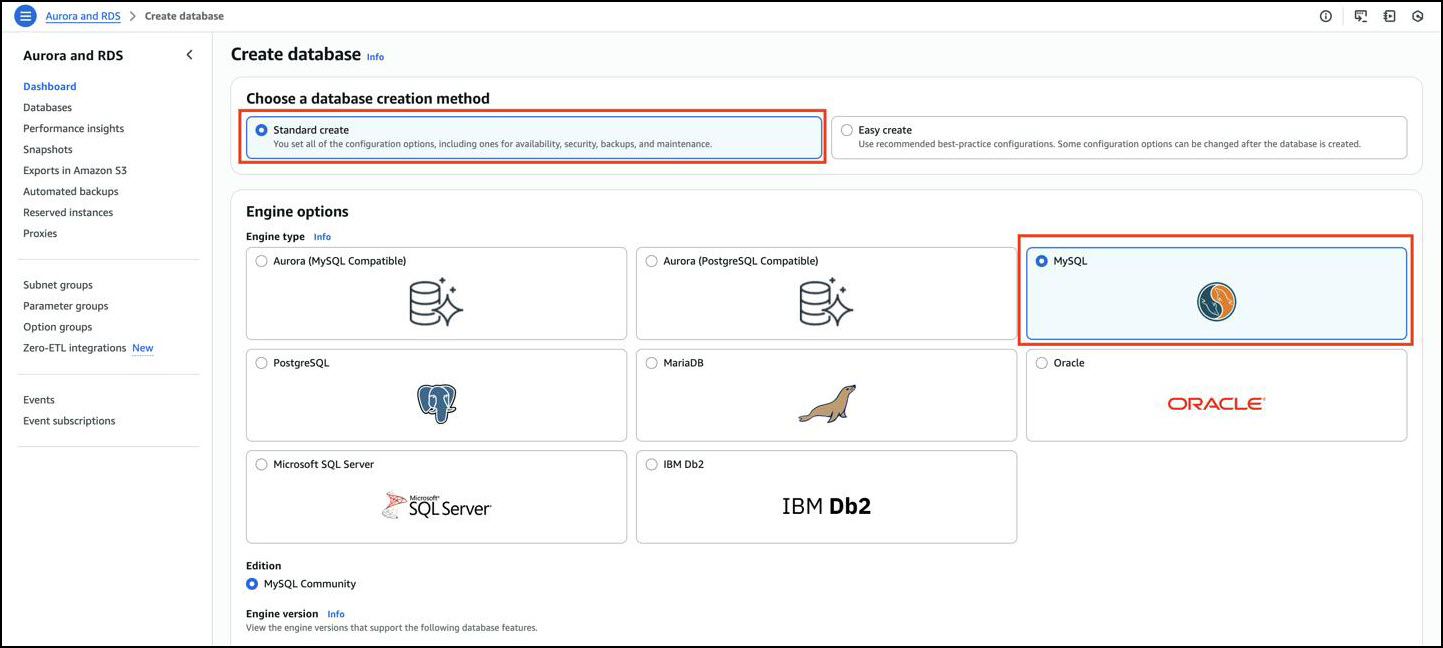Click the Microsoft SQL Server logo
The height and width of the screenshot is (648, 1443).
(436, 505)
